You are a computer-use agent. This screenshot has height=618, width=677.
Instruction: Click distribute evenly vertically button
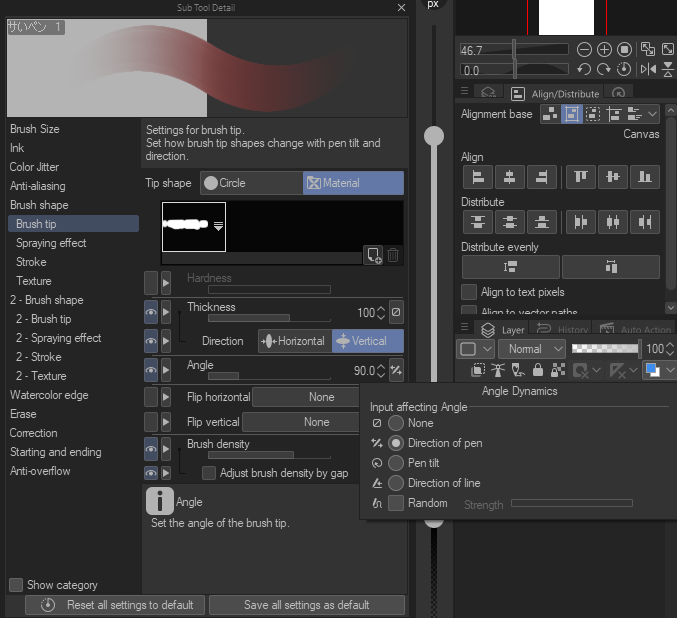pyautogui.click(x=511, y=267)
